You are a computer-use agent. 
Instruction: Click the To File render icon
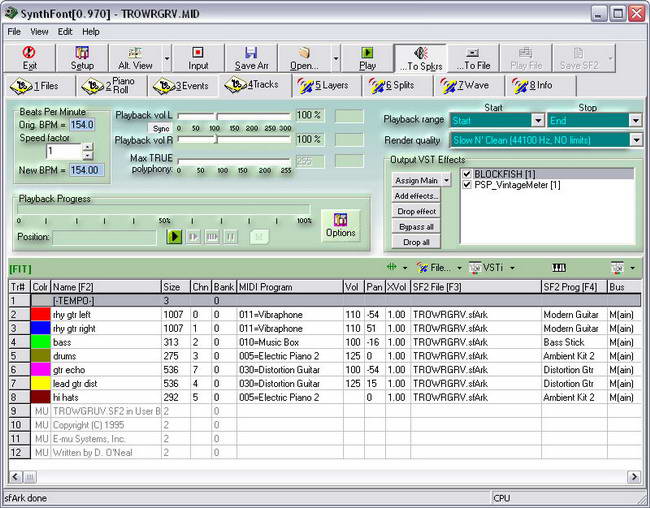[473, 52]
